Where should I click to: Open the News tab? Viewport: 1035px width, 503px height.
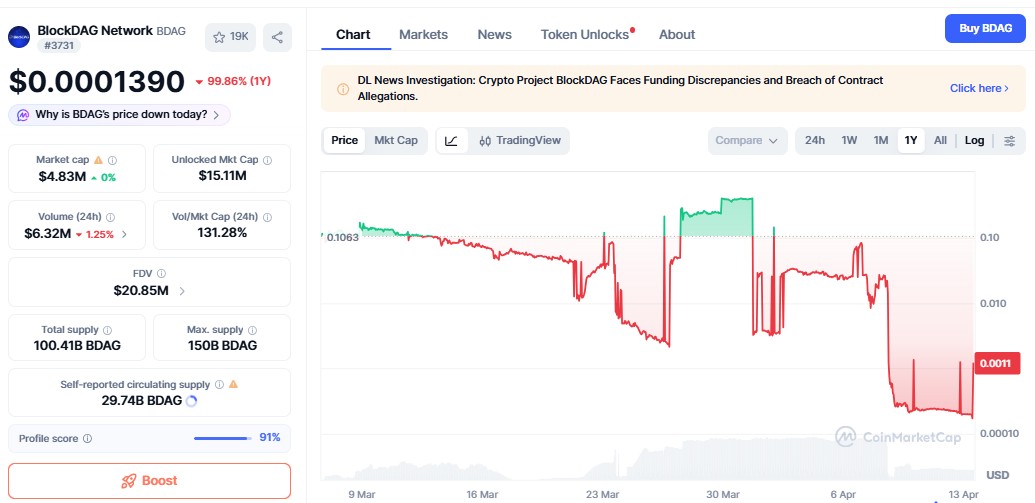pyautogui.click(x=494, y=34)
